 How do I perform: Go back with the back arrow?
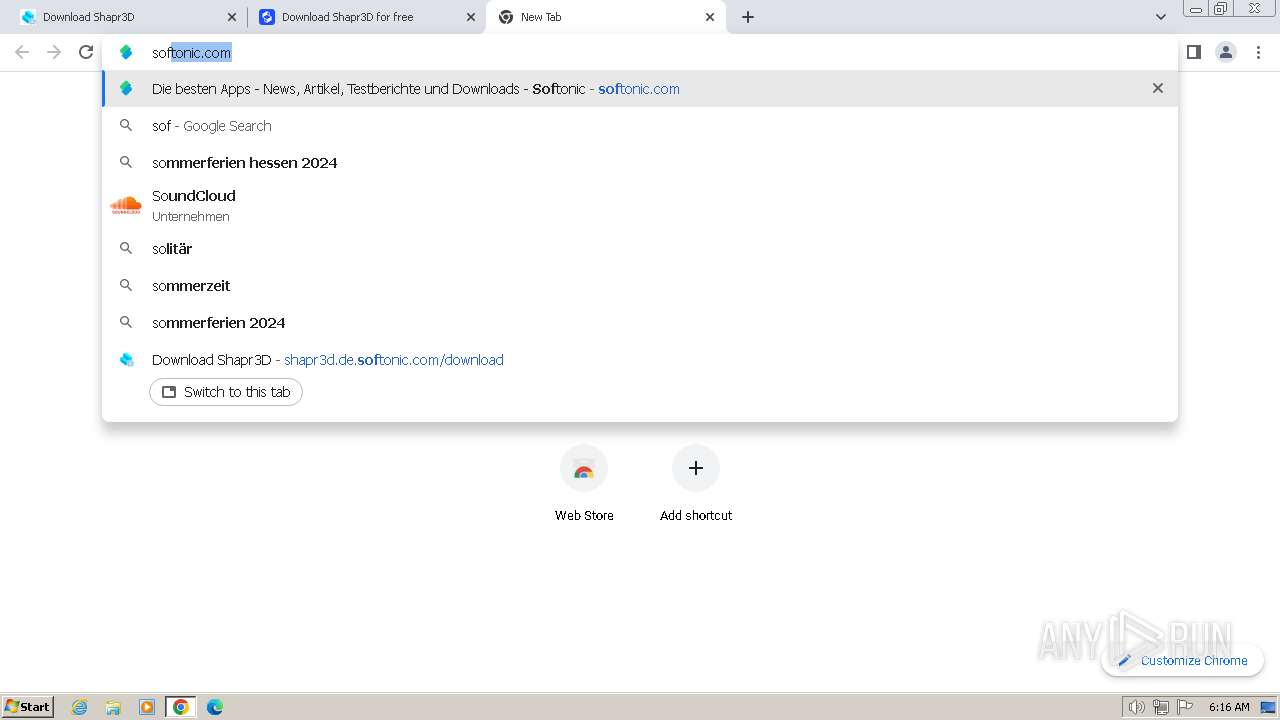[x=22, y=52]
